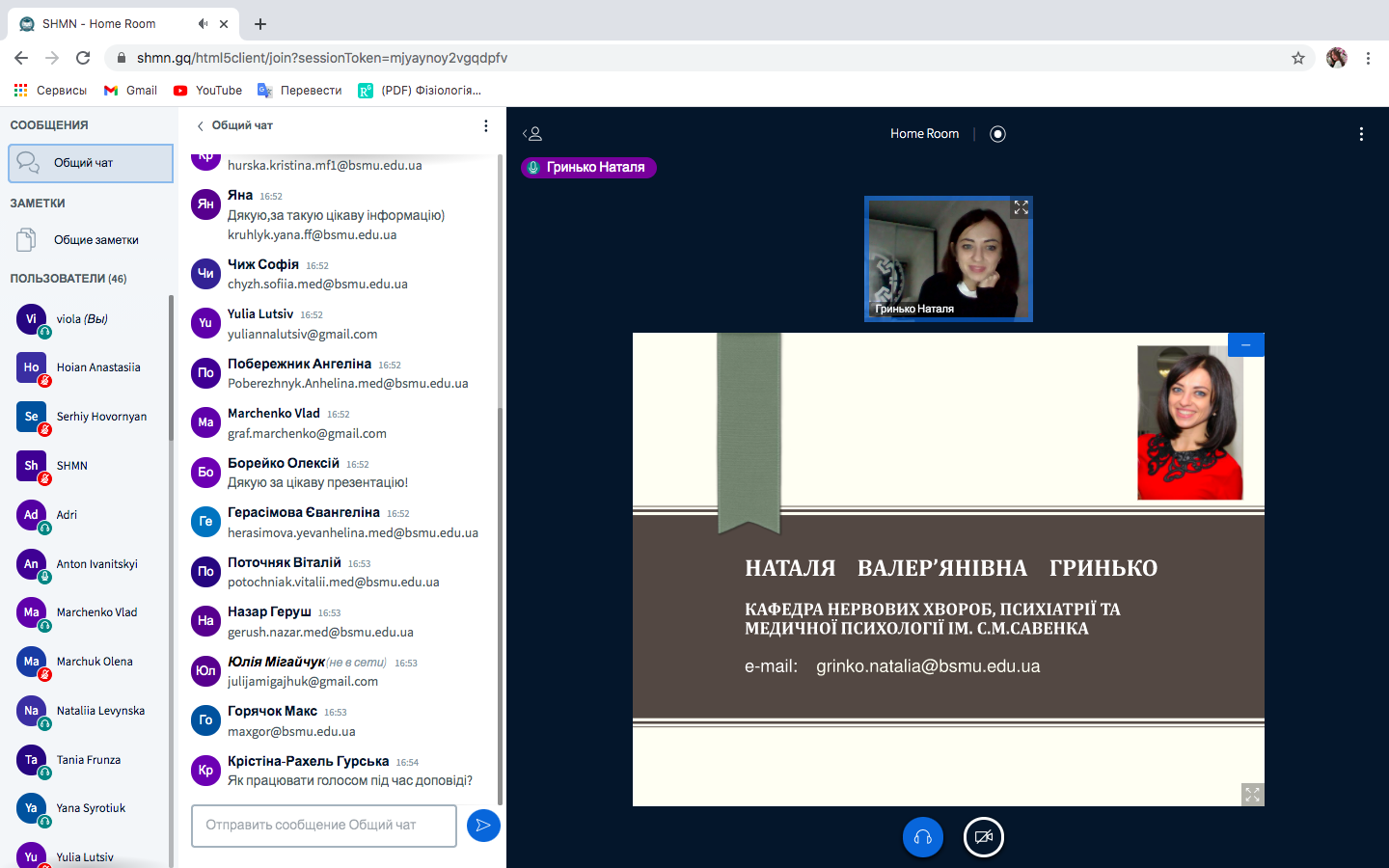Image resolution: width=1389 pixels, height=868 pixels.
Task: Open the meeting options three-dot menu
Action: click(1361, 134)
